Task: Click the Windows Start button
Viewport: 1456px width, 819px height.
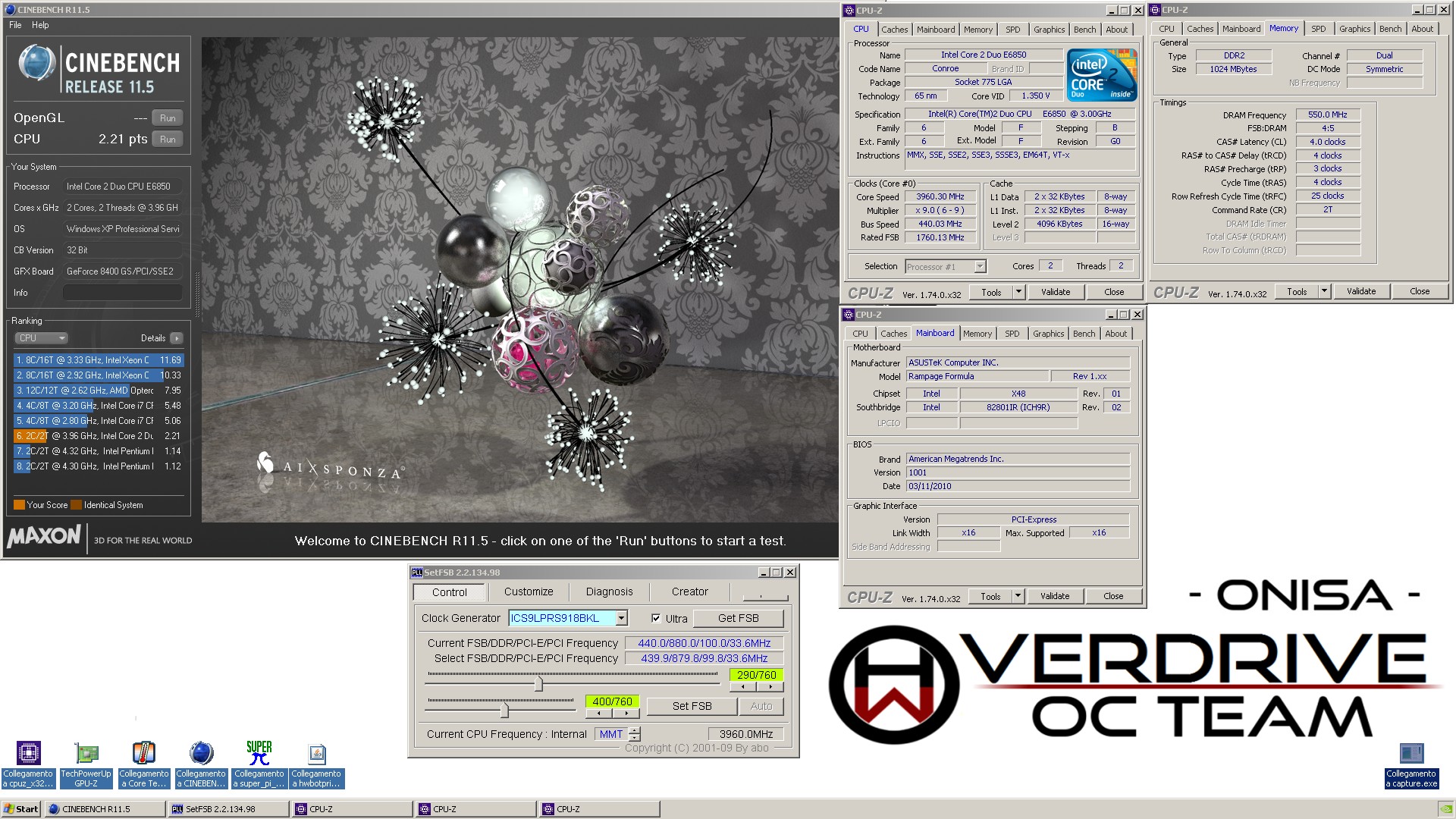Action: 21,809
